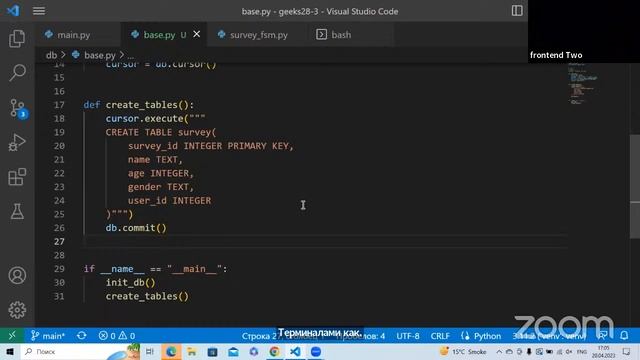
Task: Click the ENG language indicator in tray
Action: 582,352
